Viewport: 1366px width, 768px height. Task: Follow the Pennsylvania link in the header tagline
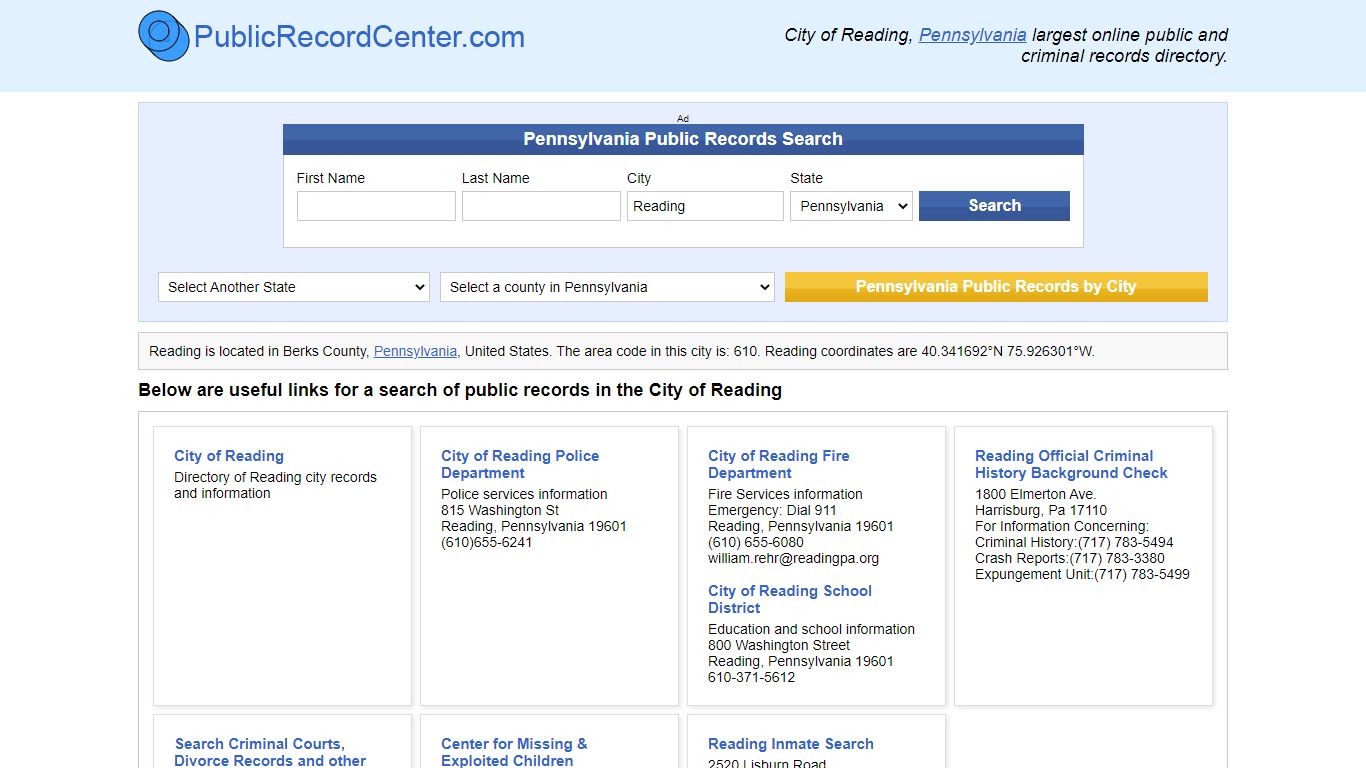click(x=972, y=35)
